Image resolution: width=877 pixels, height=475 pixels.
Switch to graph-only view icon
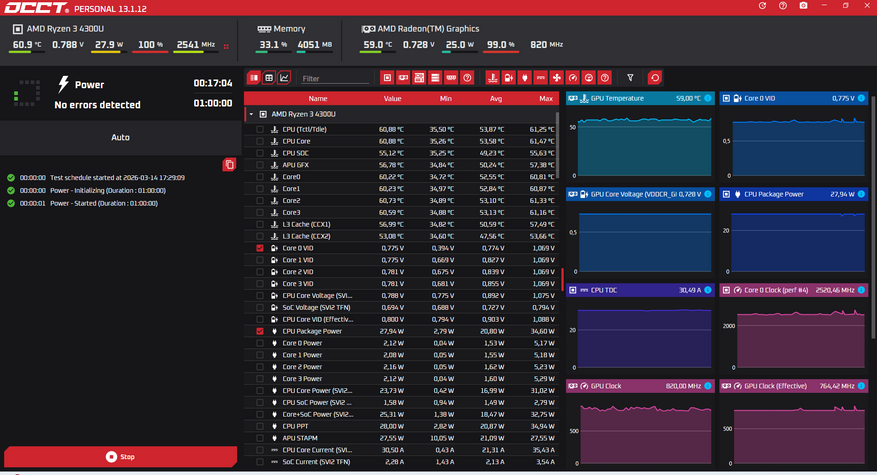point(284,78)
